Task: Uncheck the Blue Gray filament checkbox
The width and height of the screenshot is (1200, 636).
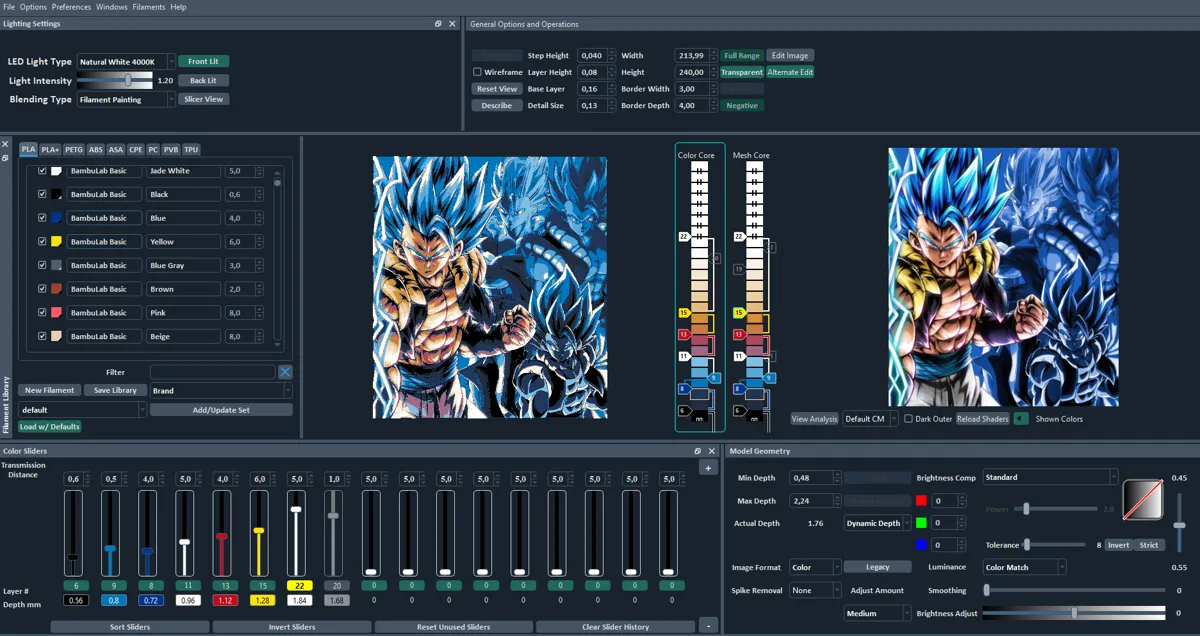Action: tap(42, 265)
